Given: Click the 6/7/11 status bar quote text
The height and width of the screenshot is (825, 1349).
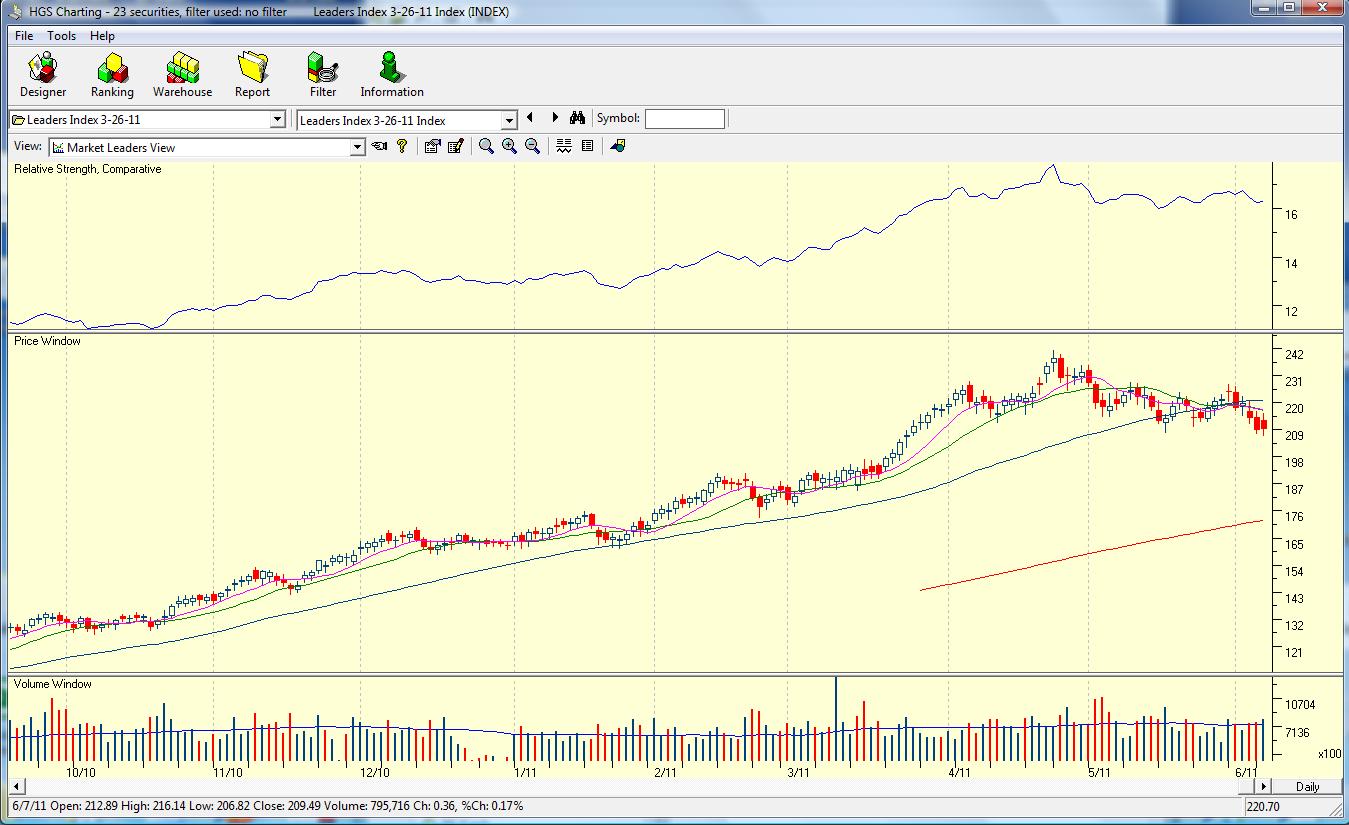Looking at the screenshot, I should (x=267, y=806).
